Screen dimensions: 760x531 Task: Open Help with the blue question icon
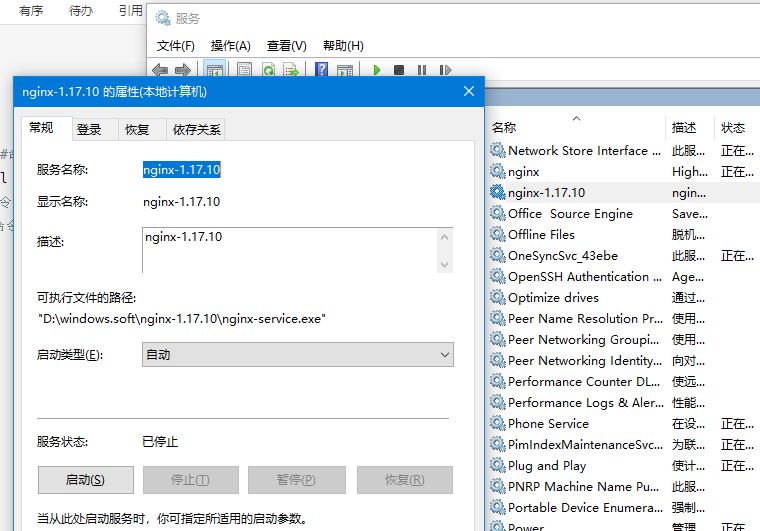point(321,70)
